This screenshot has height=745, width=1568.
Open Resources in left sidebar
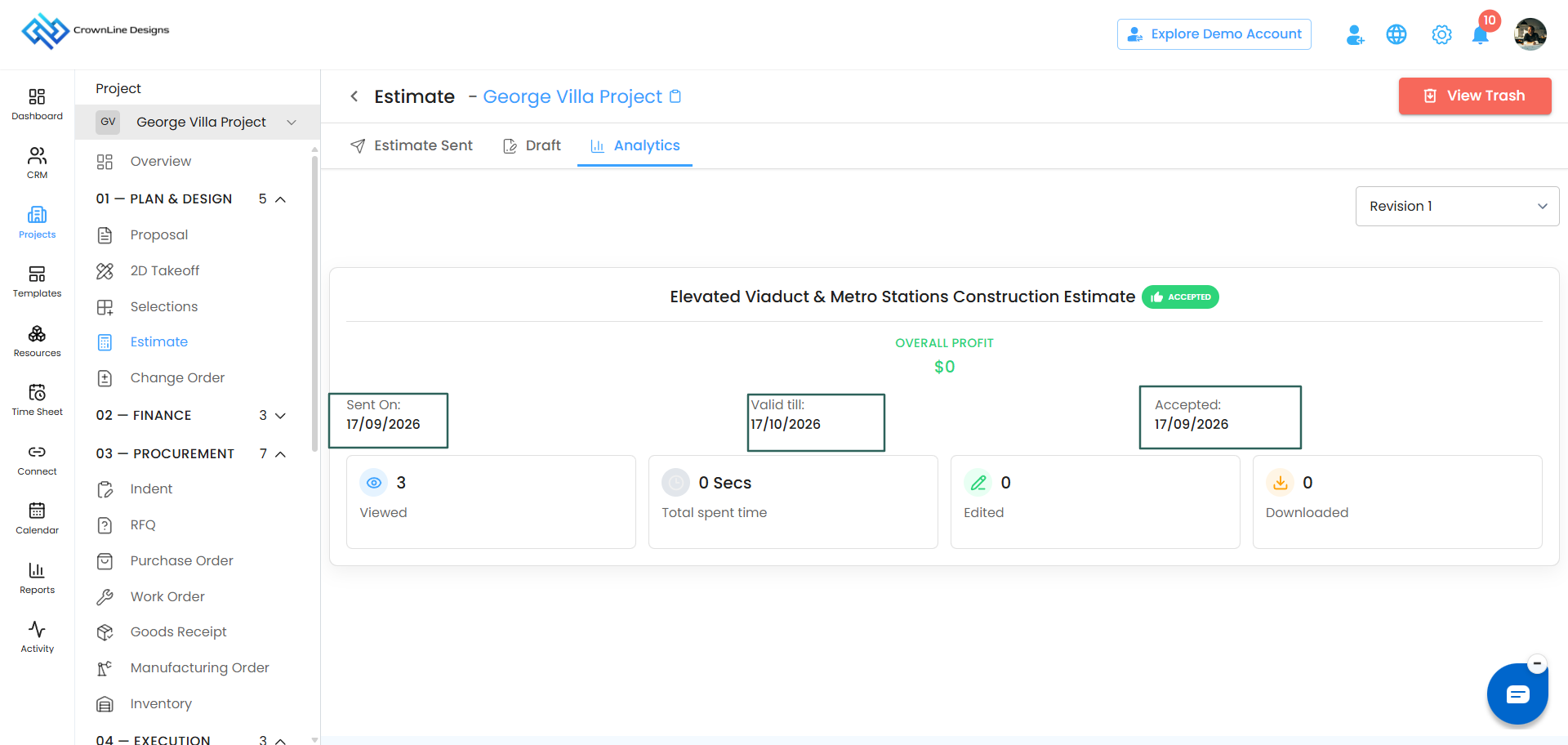coord(37,341)
